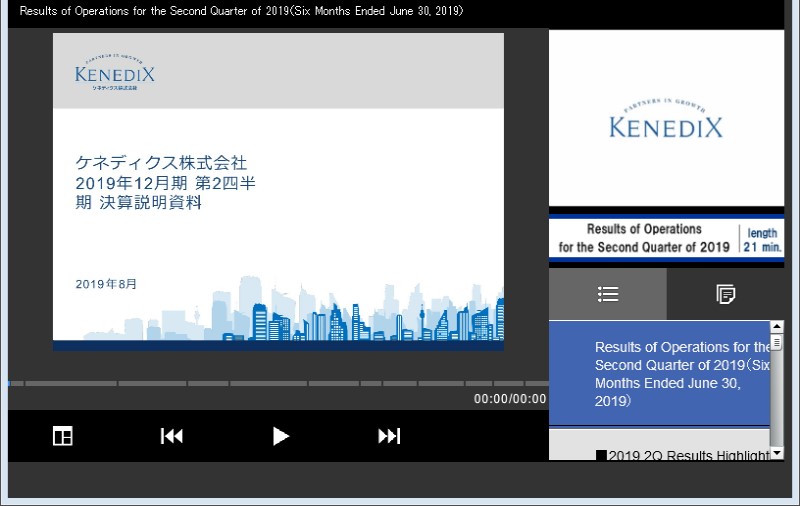
Task: Click the chapter list scroll up arrow
Action: [777, 326]
